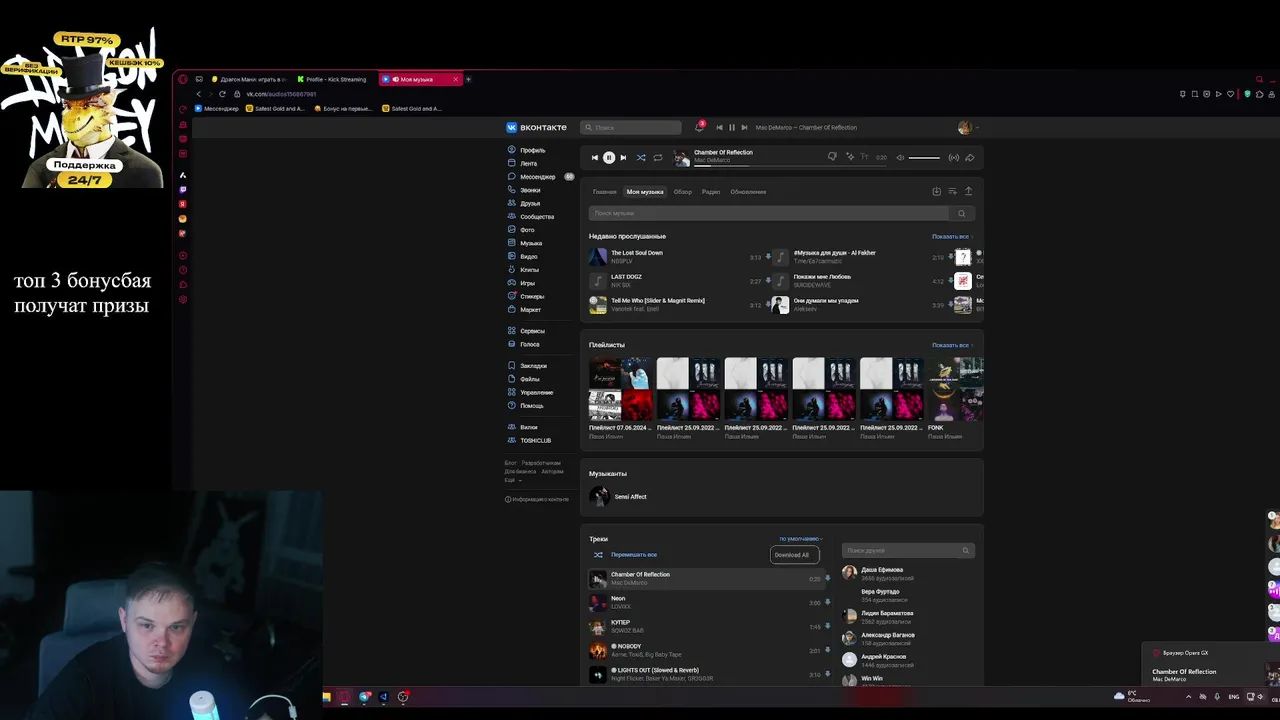Viewport: 1280px width, 720px height.
Task: Show lyrics using the Tт icon
Action: tap(864, 156)
